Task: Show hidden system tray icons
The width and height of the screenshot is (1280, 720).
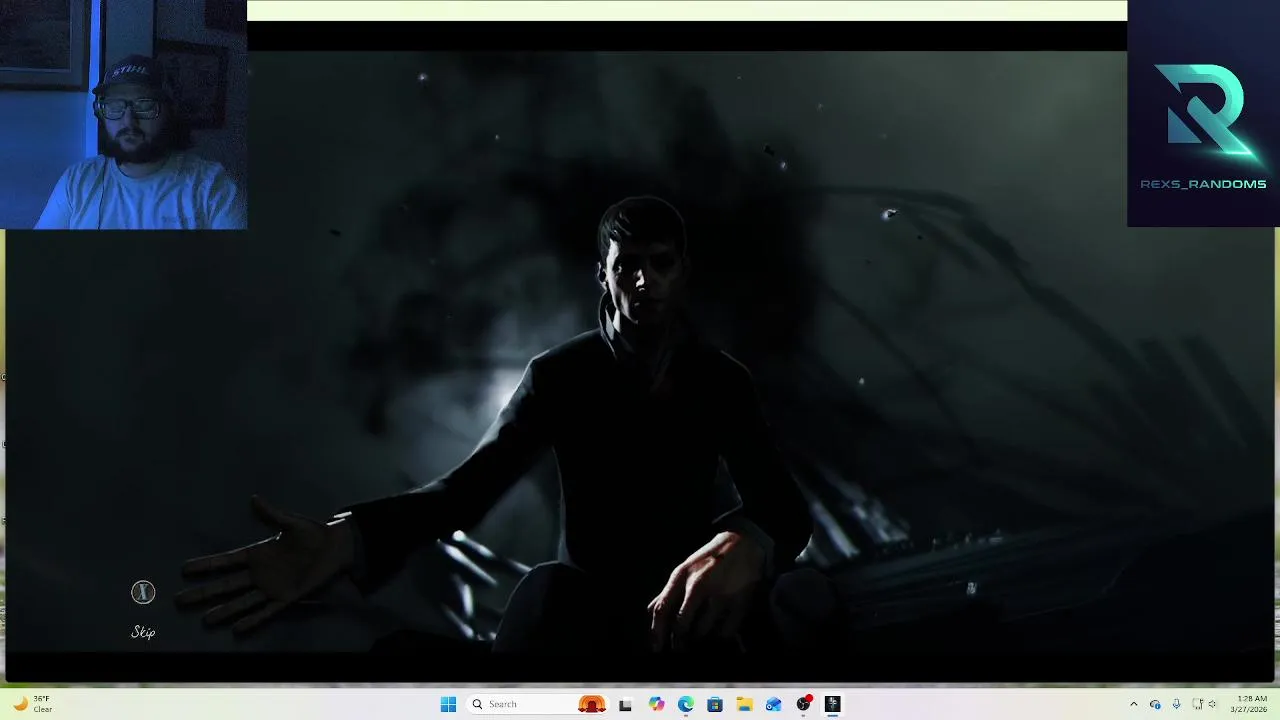Action: (x=1133, y=704)
